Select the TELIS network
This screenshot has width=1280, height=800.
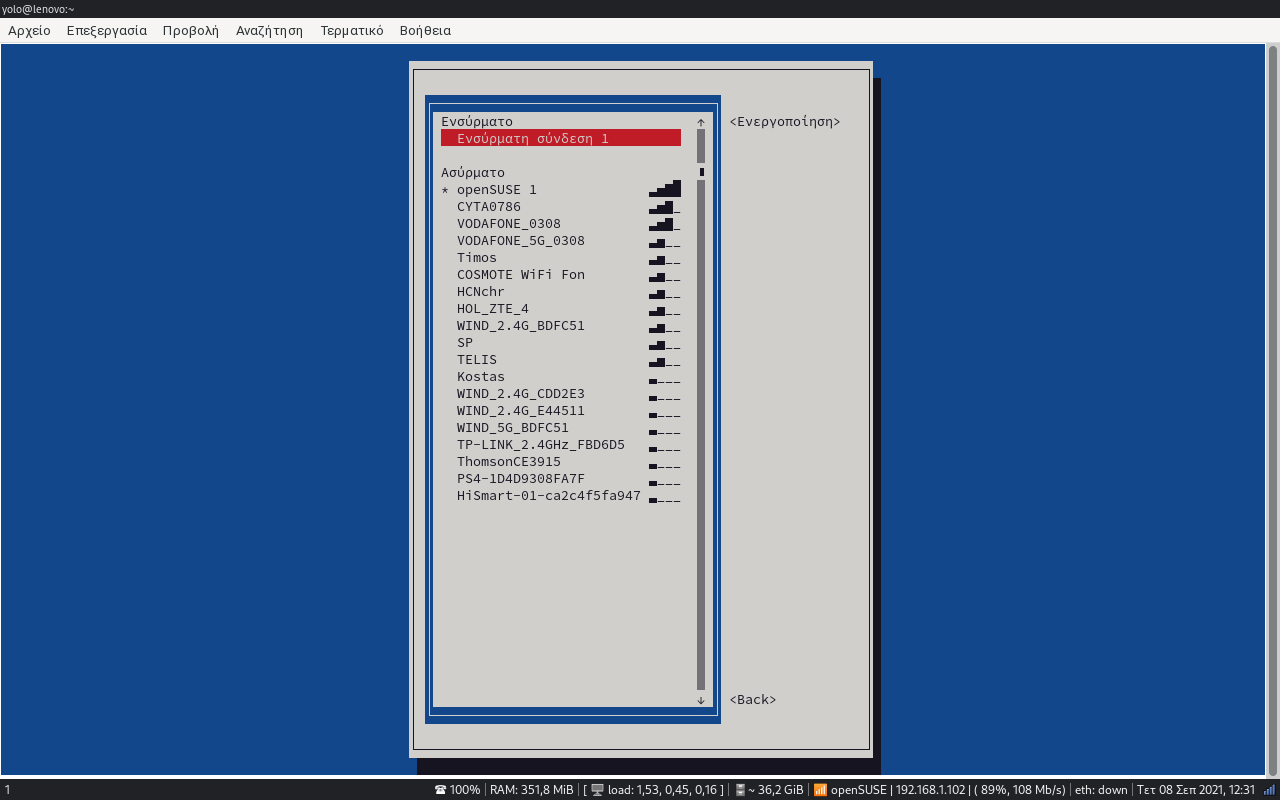tap(561, 359)
